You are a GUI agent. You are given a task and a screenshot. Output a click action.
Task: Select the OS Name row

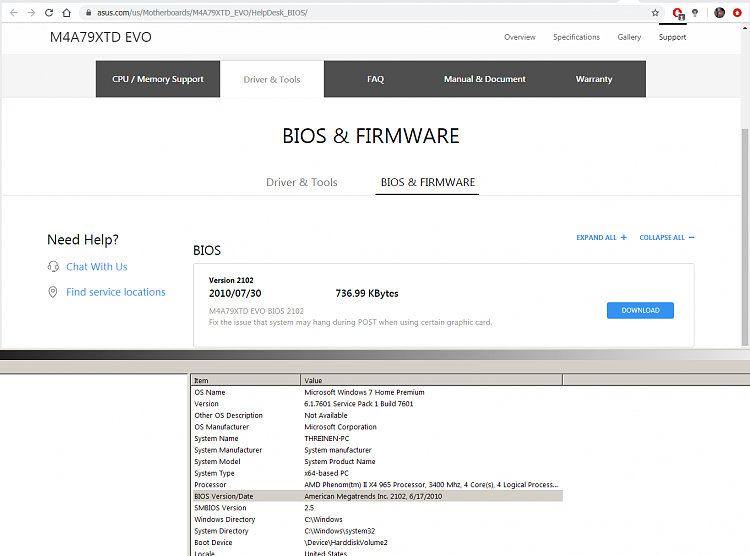pyautogui.click(x=377, y=392)
